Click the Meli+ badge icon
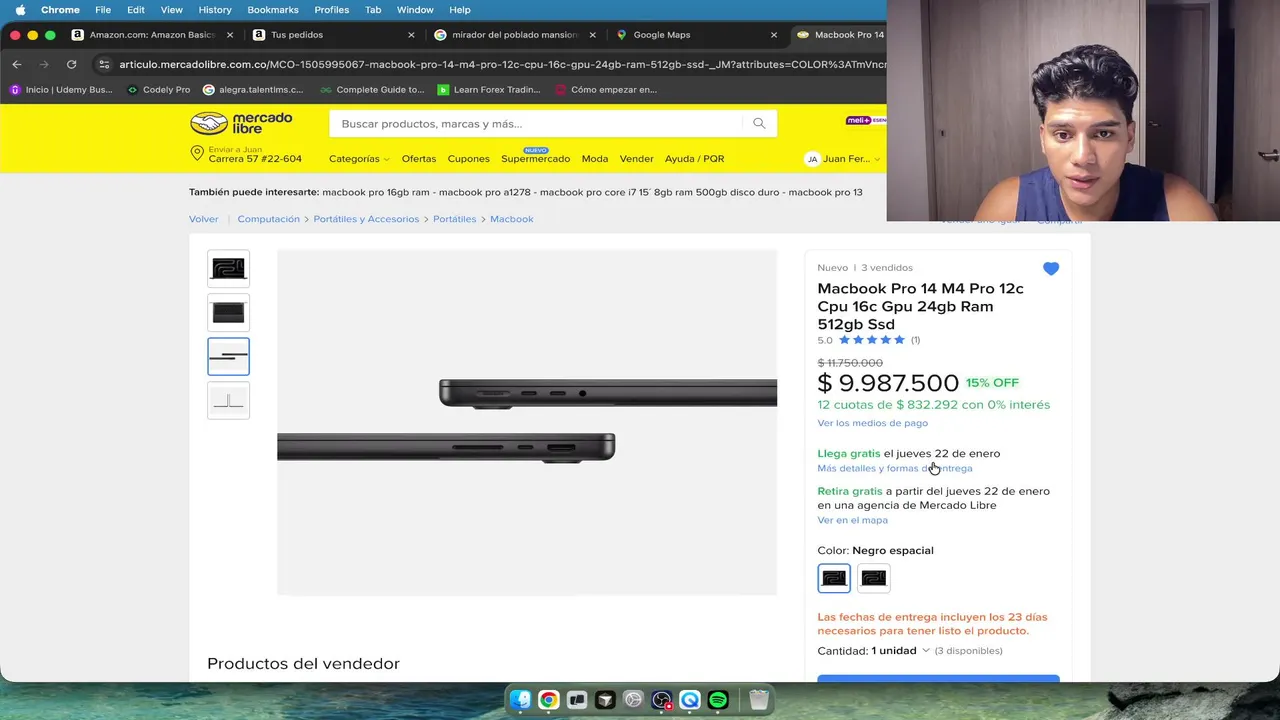Image resolution: width=1280 pixels, height=720 pixels. 866,120
